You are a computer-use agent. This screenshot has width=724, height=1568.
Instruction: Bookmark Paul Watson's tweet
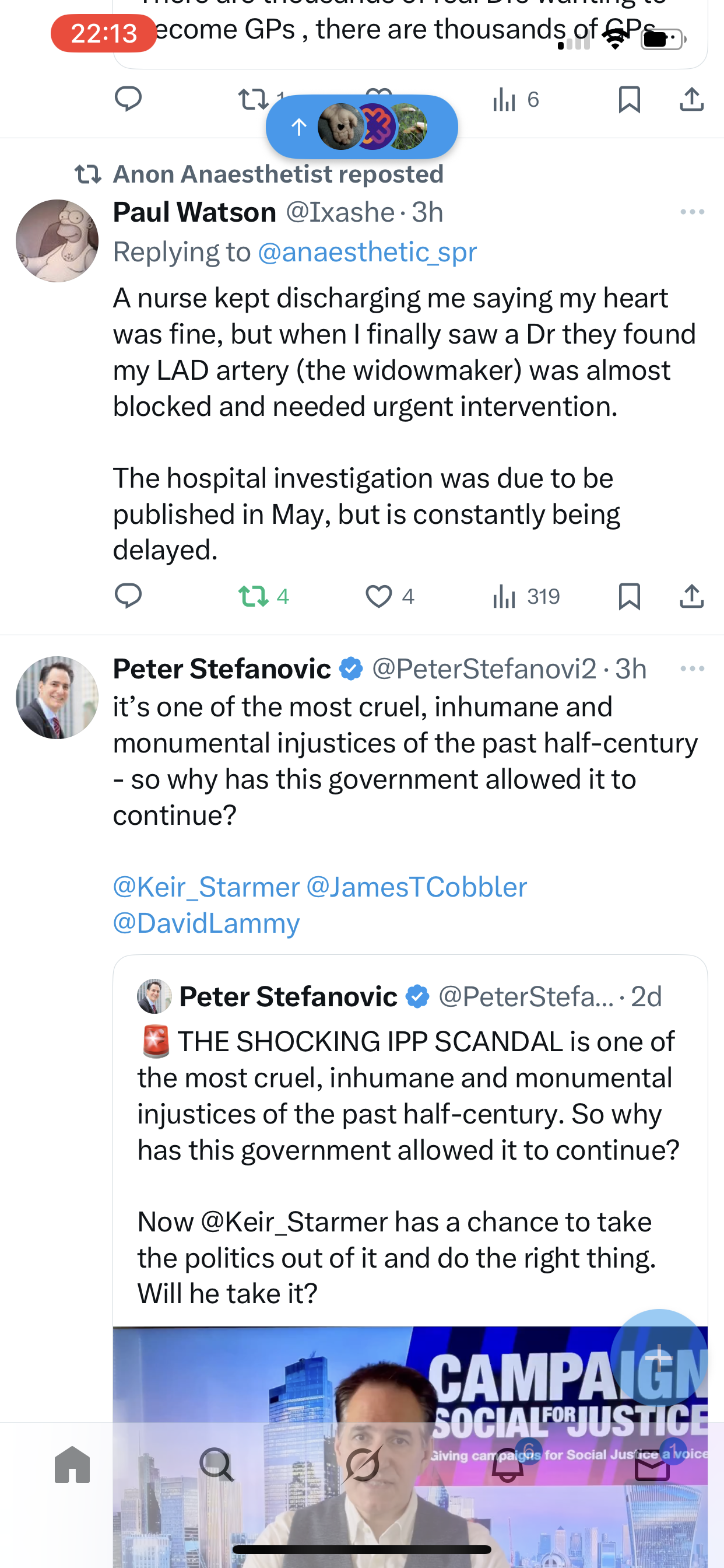(x=629, y=596)
